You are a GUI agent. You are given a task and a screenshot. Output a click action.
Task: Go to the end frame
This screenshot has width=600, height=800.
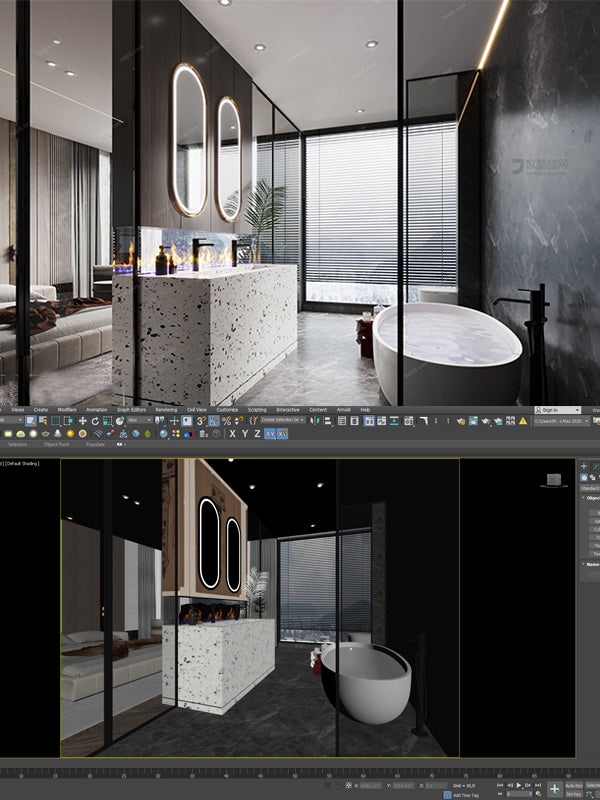(538, 785)
